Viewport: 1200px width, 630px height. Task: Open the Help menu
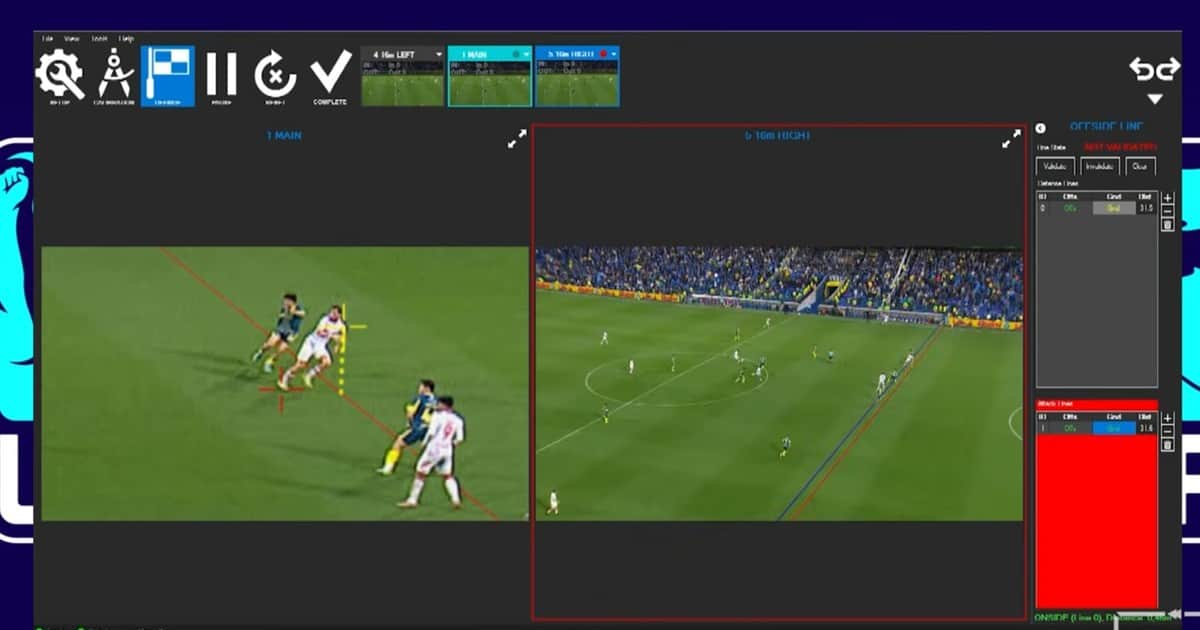[x=126, y=38]
